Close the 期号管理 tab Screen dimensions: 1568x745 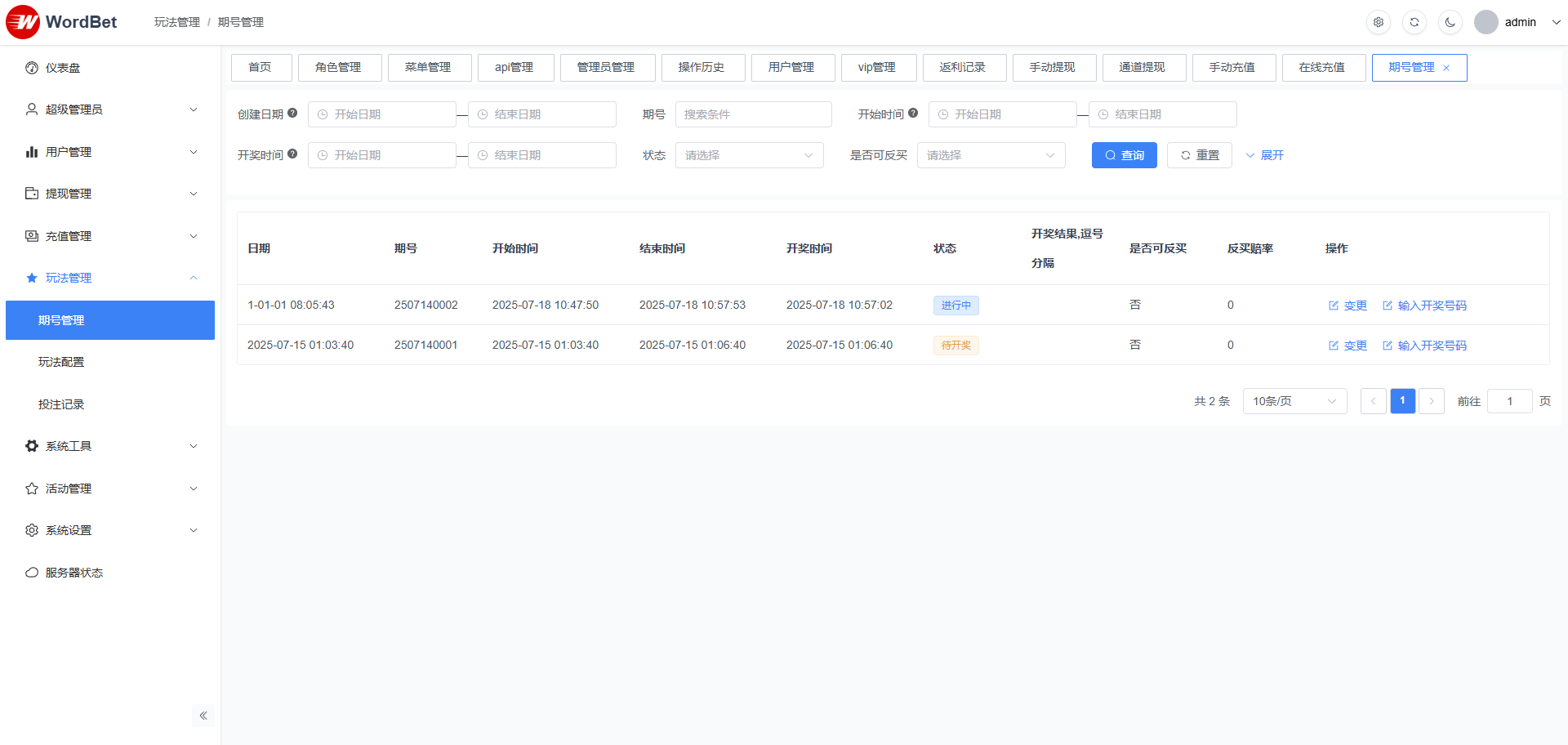click(1446, 68)
